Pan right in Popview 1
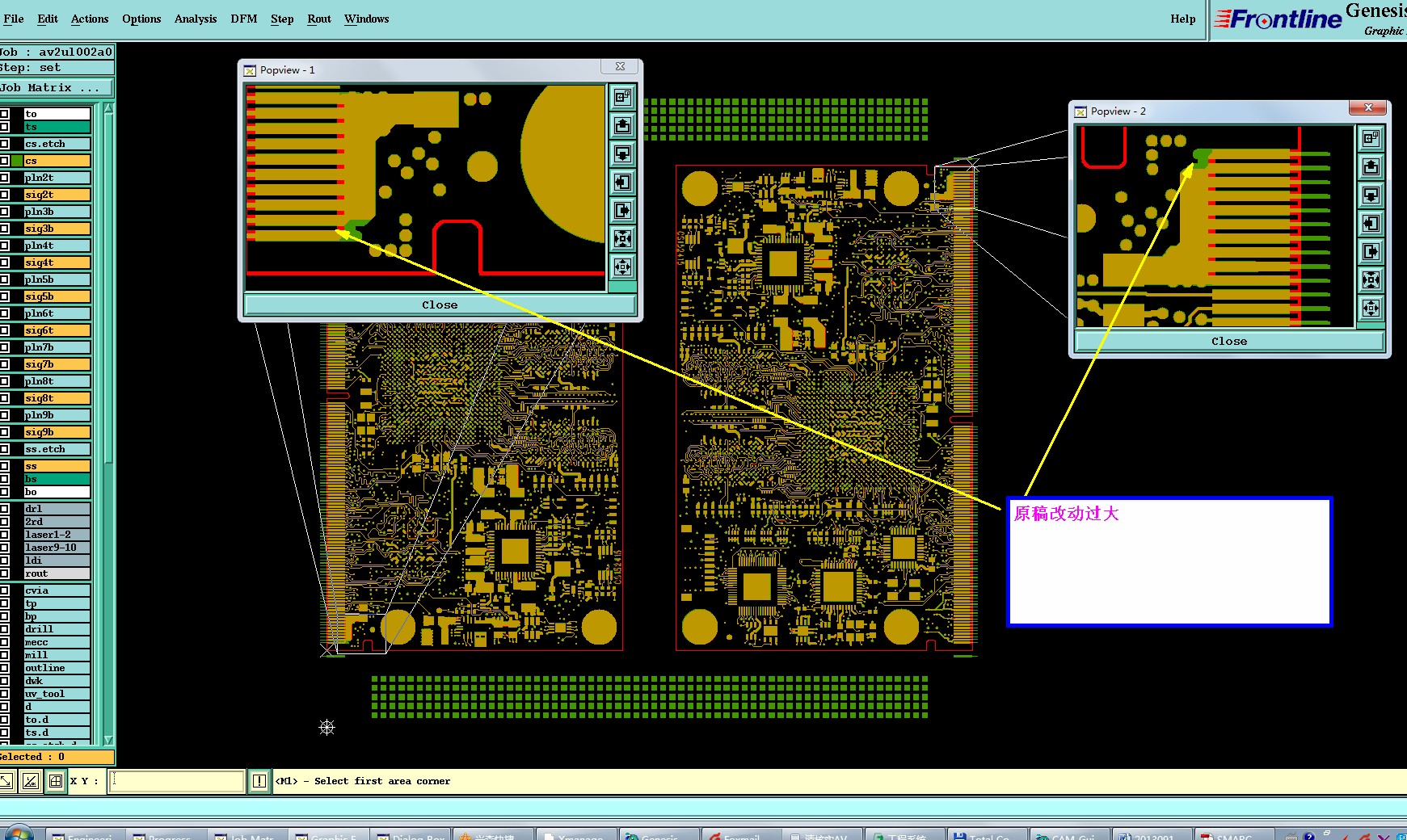Screen dimensions: 1407x840 click(x=622, y=210)
